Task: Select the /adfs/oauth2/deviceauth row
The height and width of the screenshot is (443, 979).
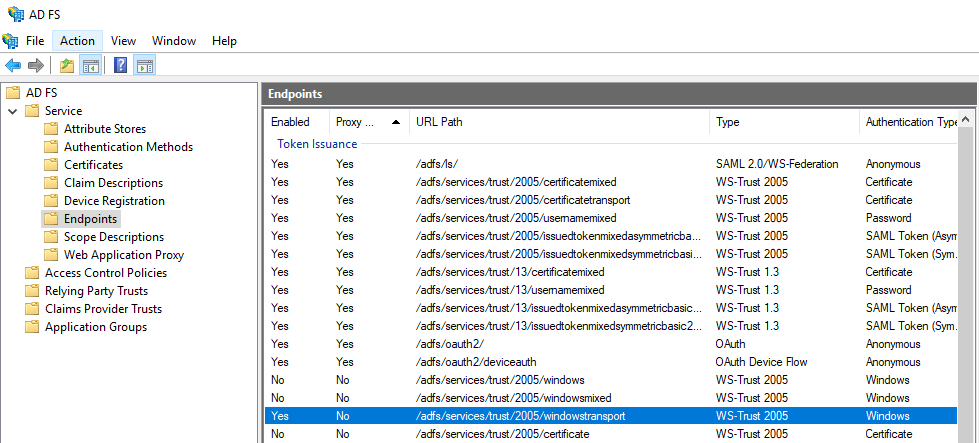Action: (611, 362)
